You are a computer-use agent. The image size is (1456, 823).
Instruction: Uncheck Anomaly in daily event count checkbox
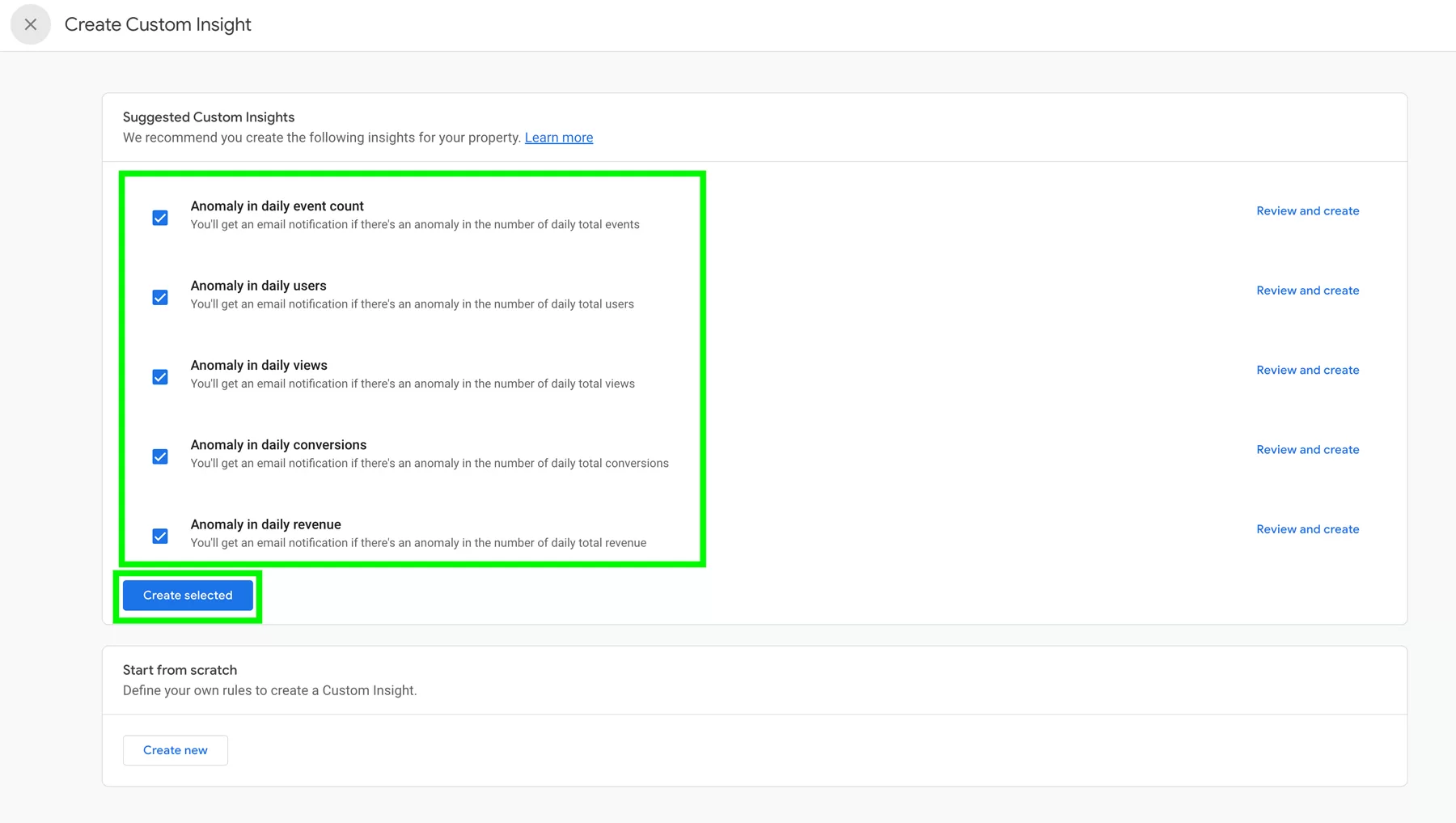click(x=160, y=218)
